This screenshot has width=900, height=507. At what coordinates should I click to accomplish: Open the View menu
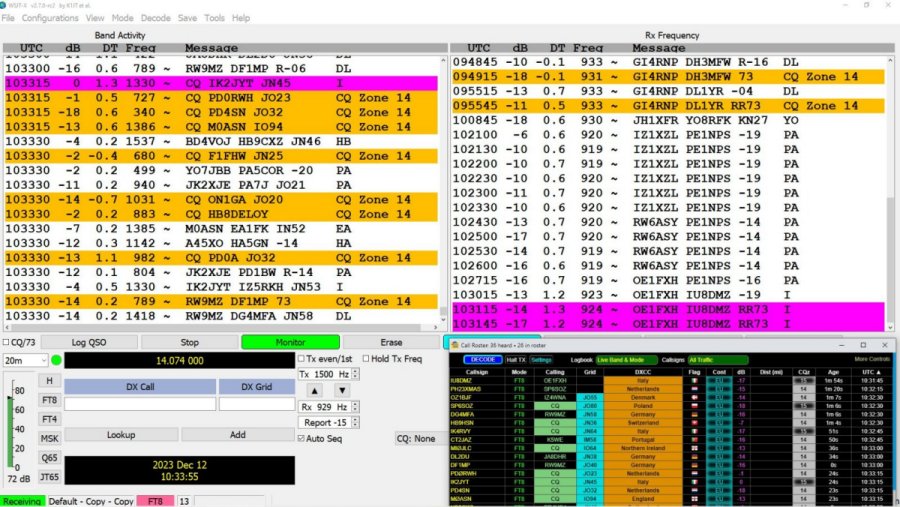pos(95,18)
